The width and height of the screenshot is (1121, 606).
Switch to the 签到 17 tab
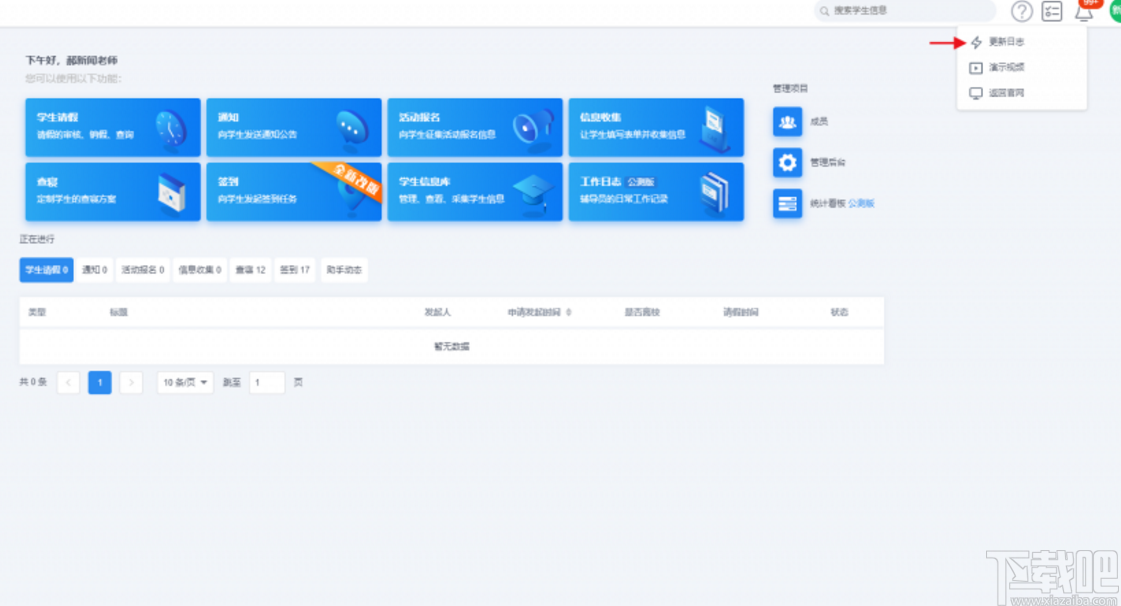point(295,270)
